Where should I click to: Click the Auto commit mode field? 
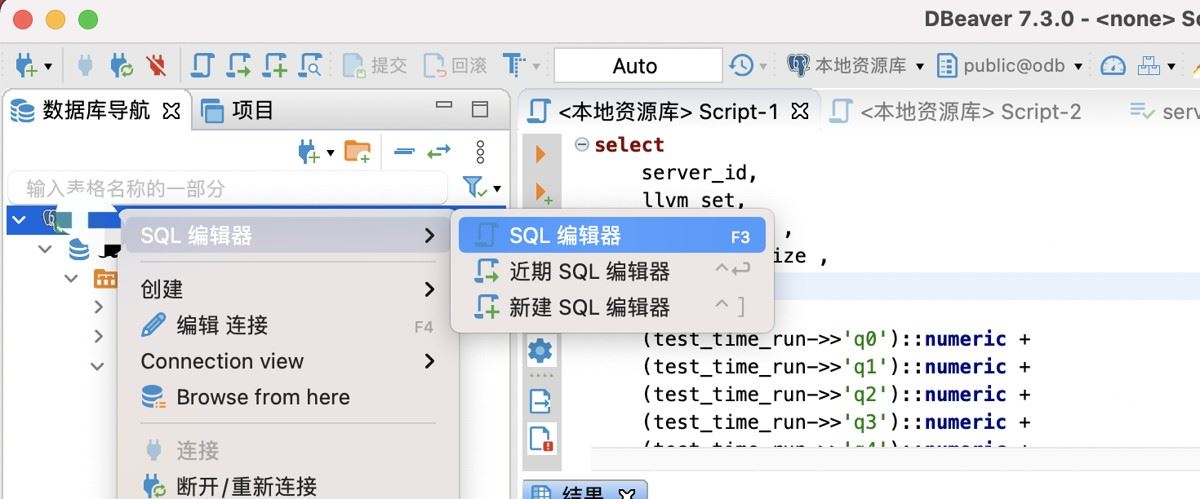coord(637,66)
